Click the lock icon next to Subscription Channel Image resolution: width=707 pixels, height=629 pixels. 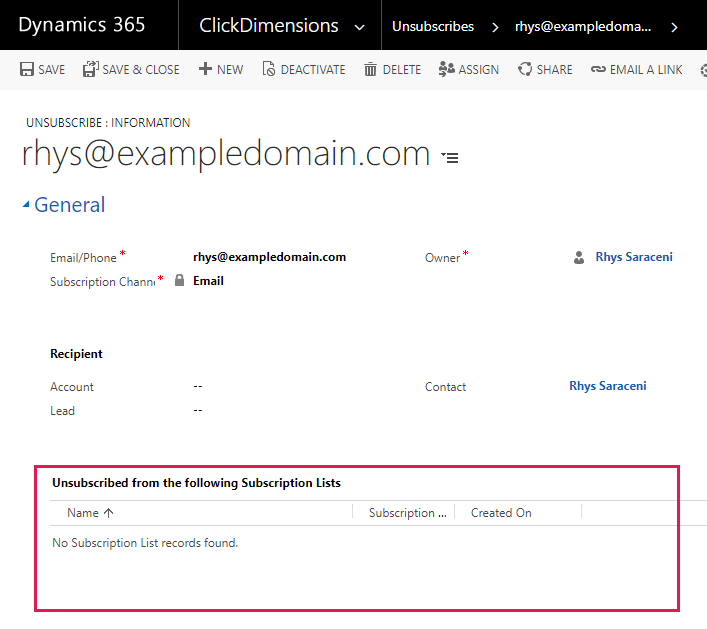coord(179,280)
